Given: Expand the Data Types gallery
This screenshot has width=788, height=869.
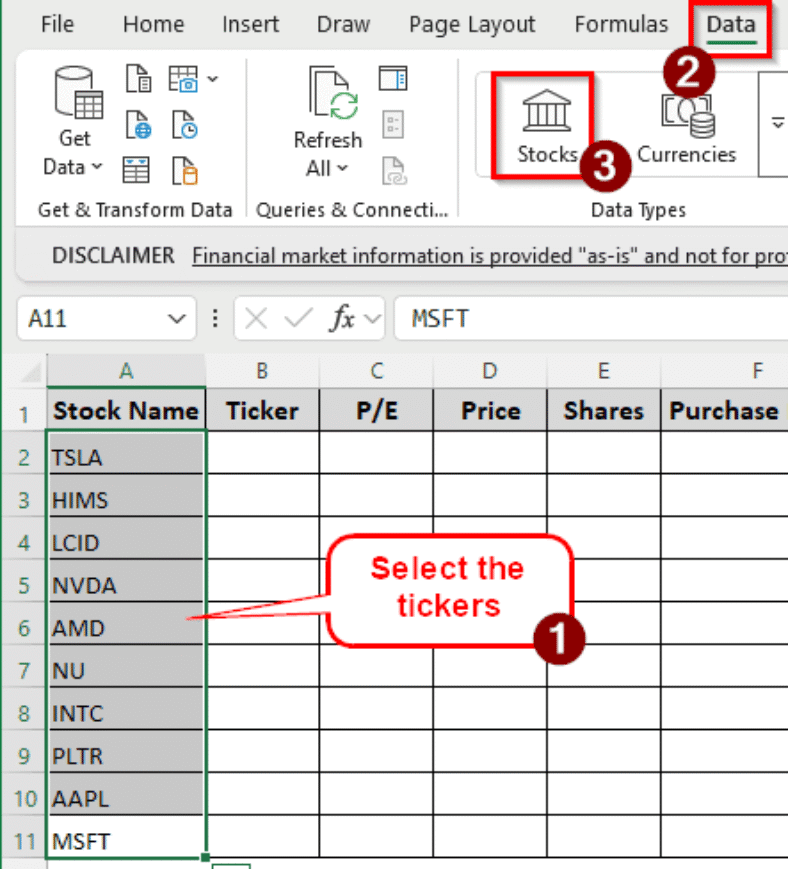Looking at the screenshot, I should [x=777, y=124].
